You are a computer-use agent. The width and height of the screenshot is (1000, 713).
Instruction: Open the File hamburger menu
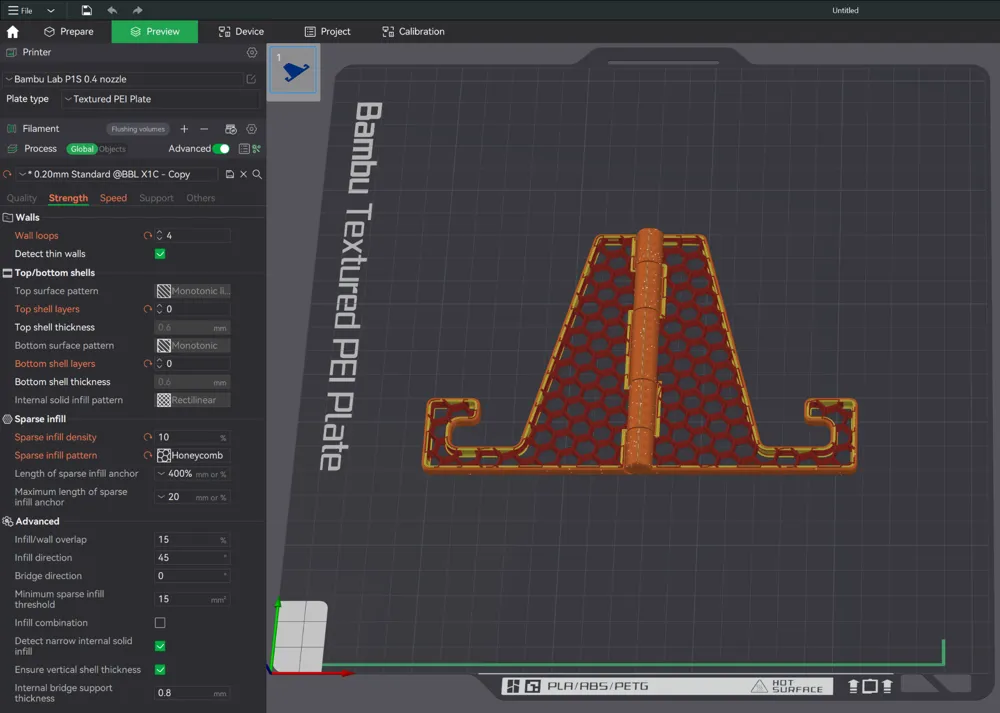tap(20, 10)
